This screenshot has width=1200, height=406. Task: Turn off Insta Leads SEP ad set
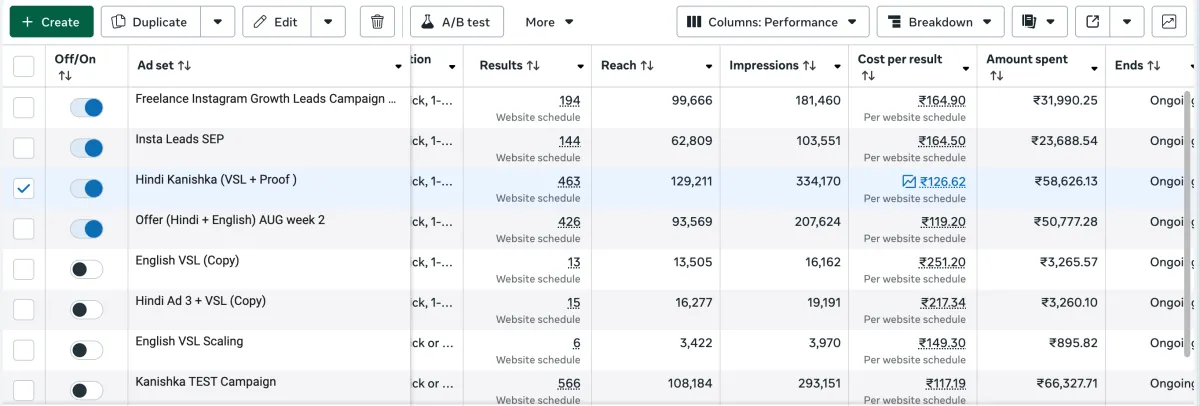[x=86, y=148]
